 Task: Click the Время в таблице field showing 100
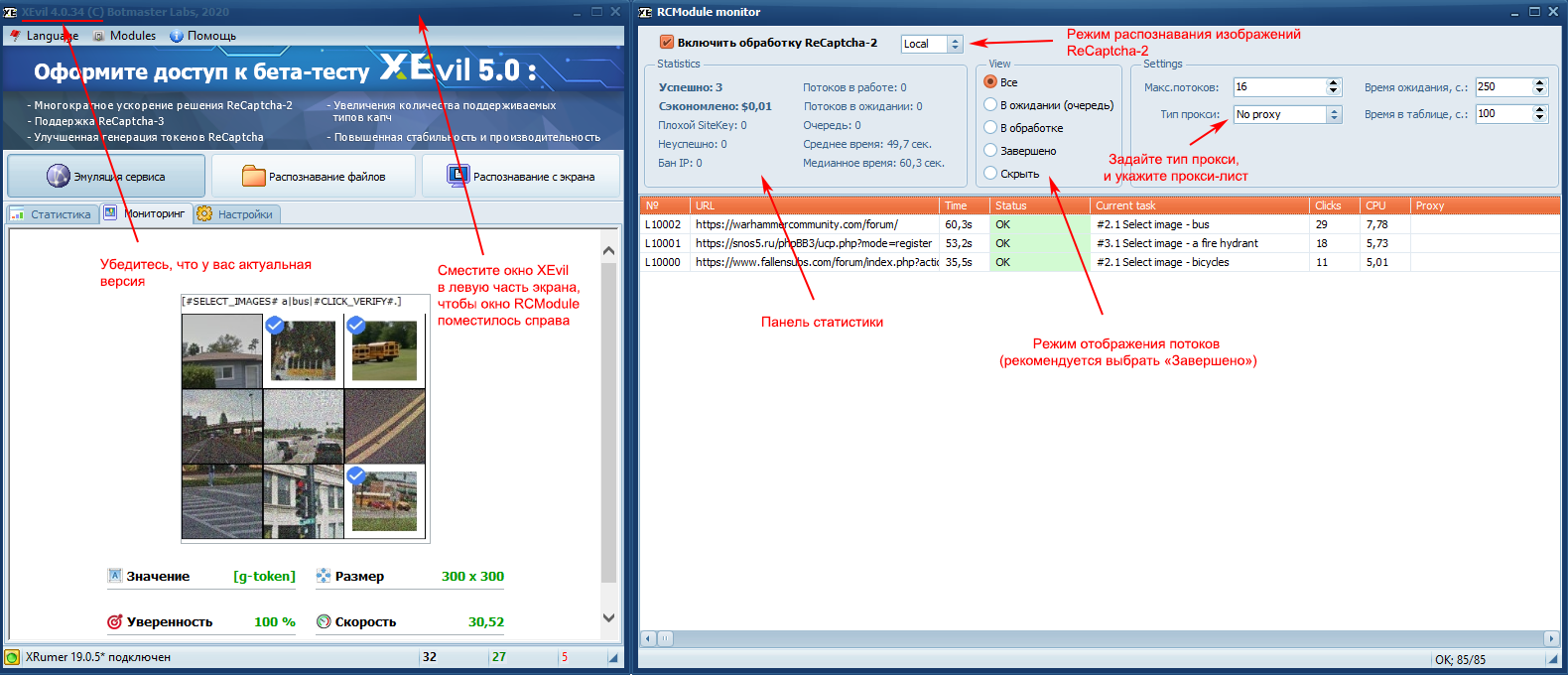pyautogui.click(x=1503, y=114)
